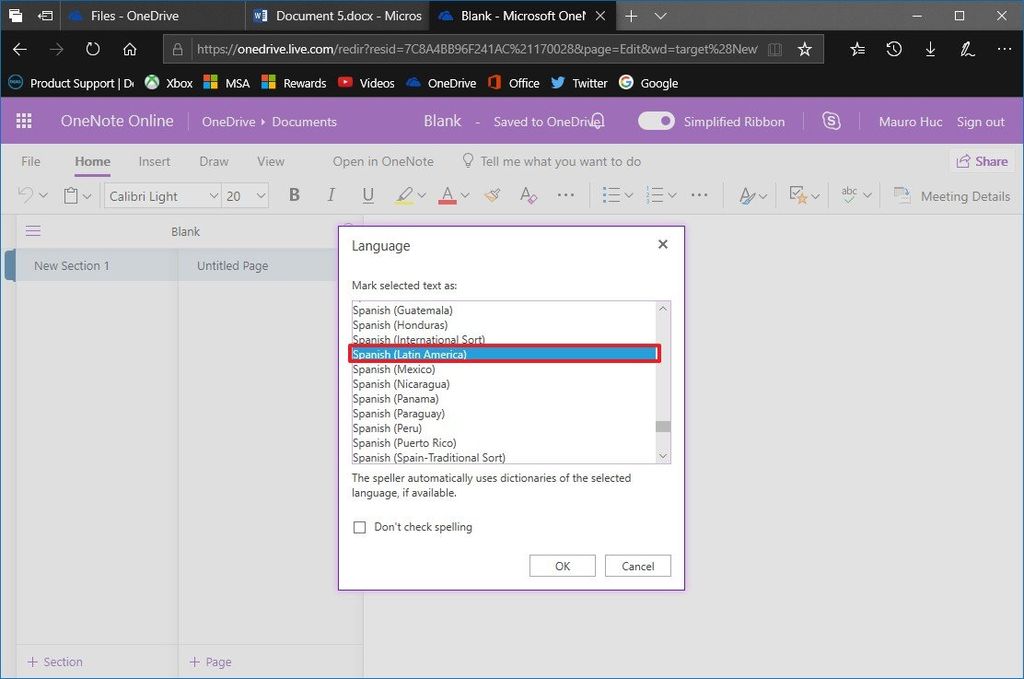Open the Draw ribbon tab
The image size is (1024, 679).
(213, 161)
